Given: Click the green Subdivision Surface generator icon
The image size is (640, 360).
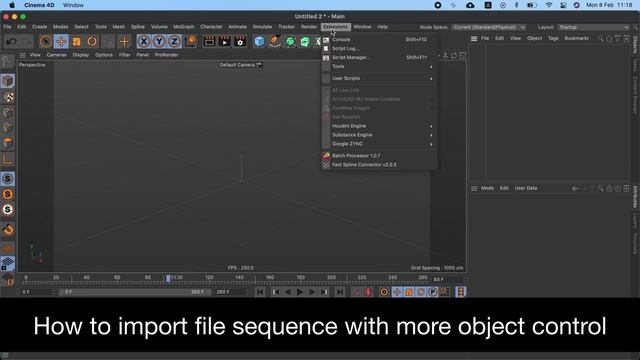Looking at the screenshot, I should coord(290,42).
